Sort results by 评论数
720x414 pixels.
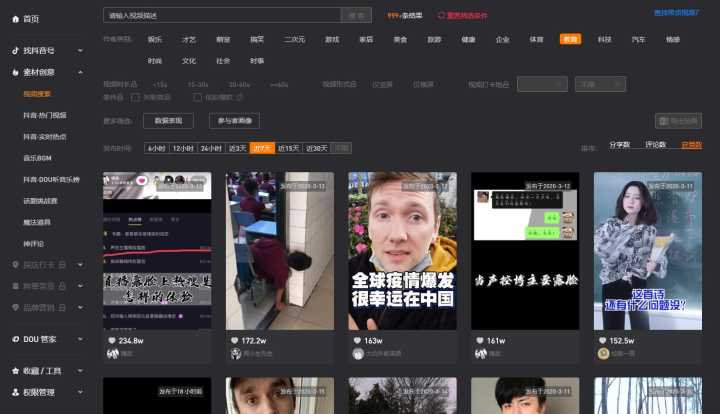[x=655, y=145]
